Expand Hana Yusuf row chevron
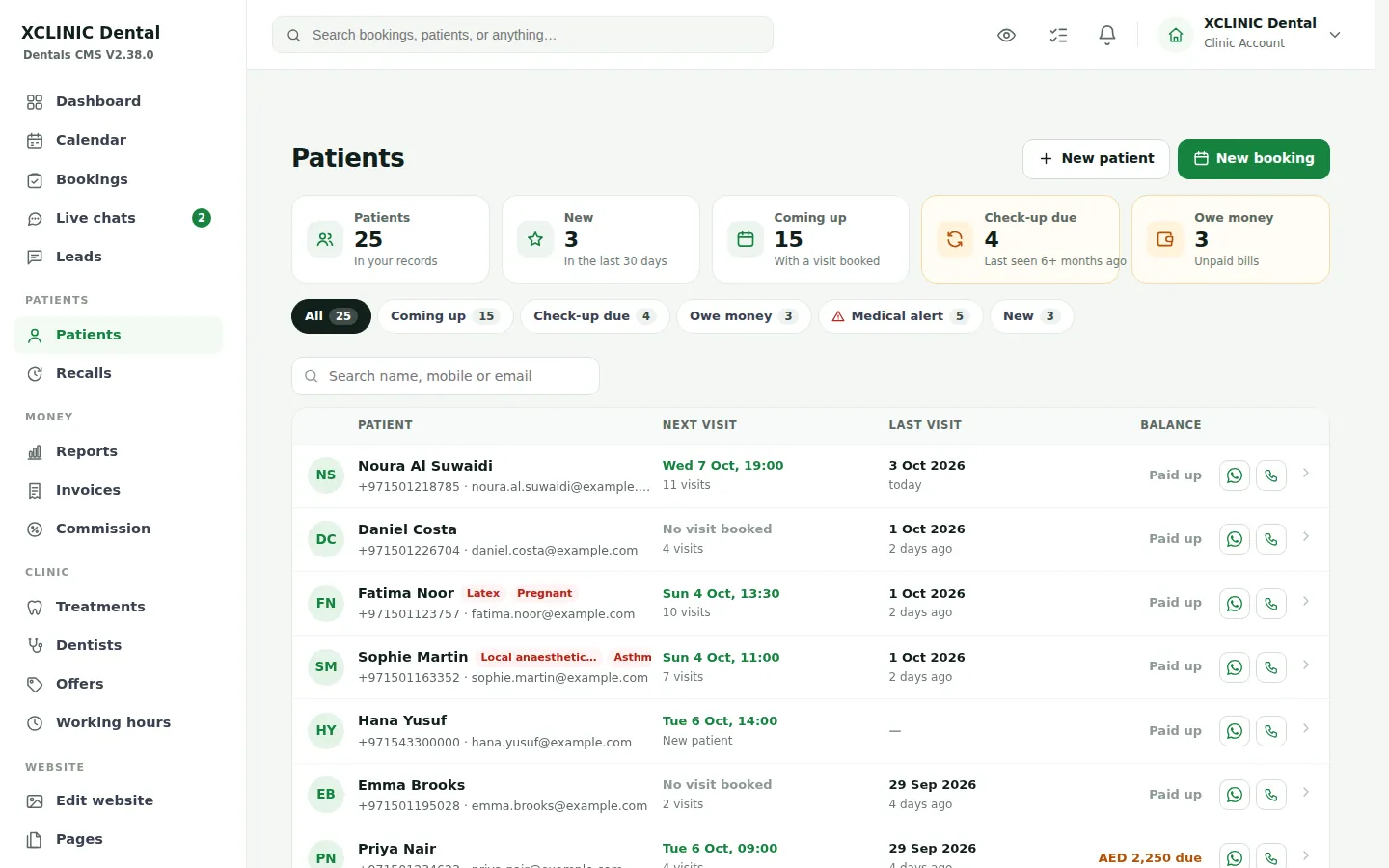The width and height of the screenshot is (1389, 868). pyautogui.click(x=1306, y=729)
